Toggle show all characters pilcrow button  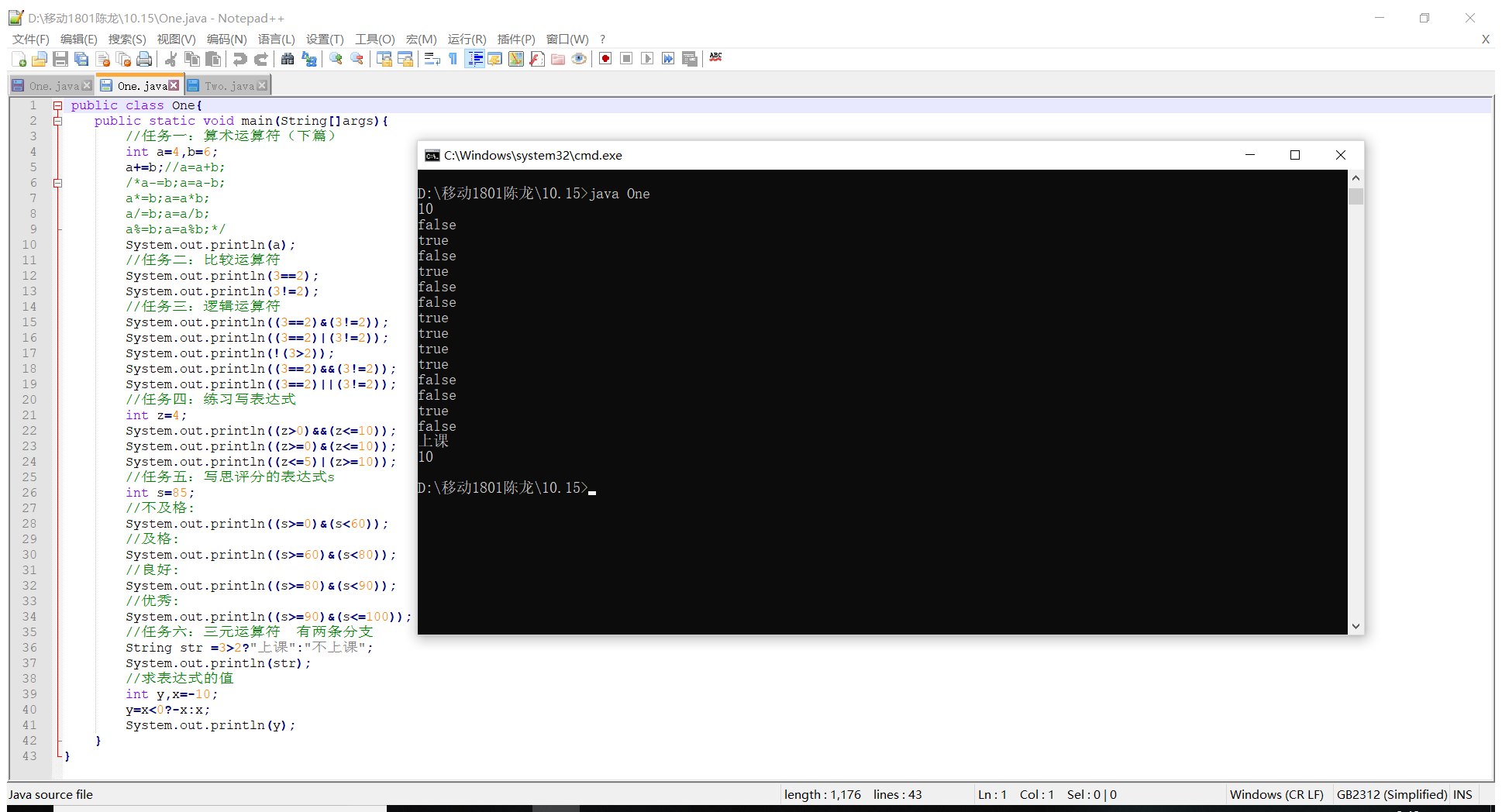tap(453, 59)
